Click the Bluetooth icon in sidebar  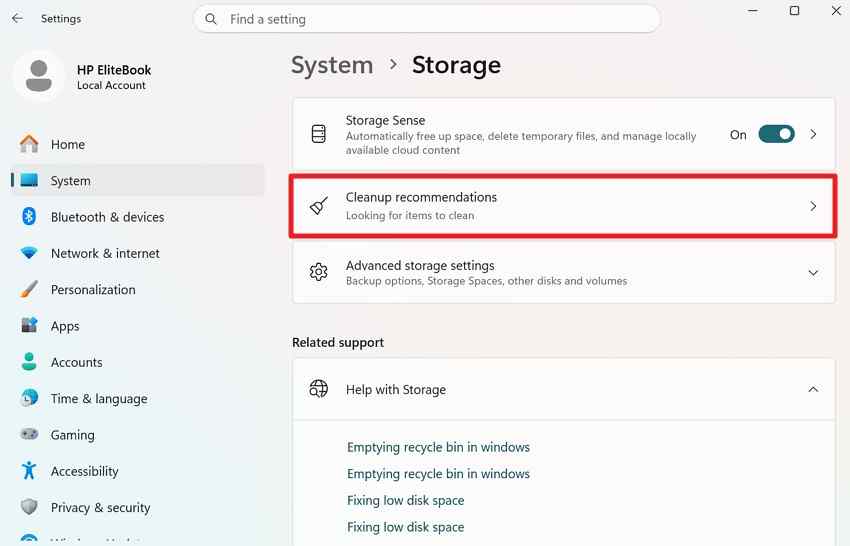point(29,216)
